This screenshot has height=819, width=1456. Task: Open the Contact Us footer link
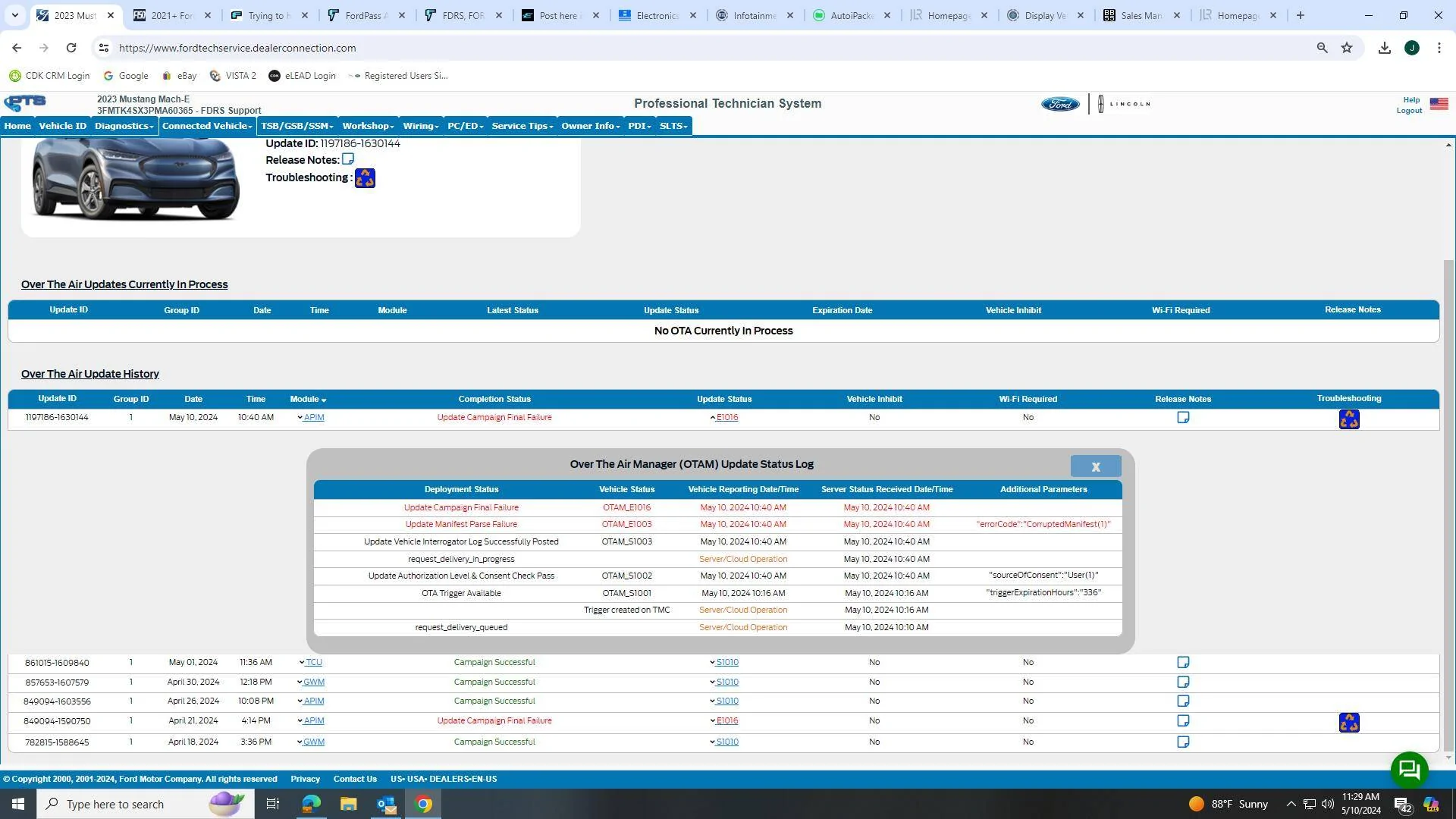(355, 780)
